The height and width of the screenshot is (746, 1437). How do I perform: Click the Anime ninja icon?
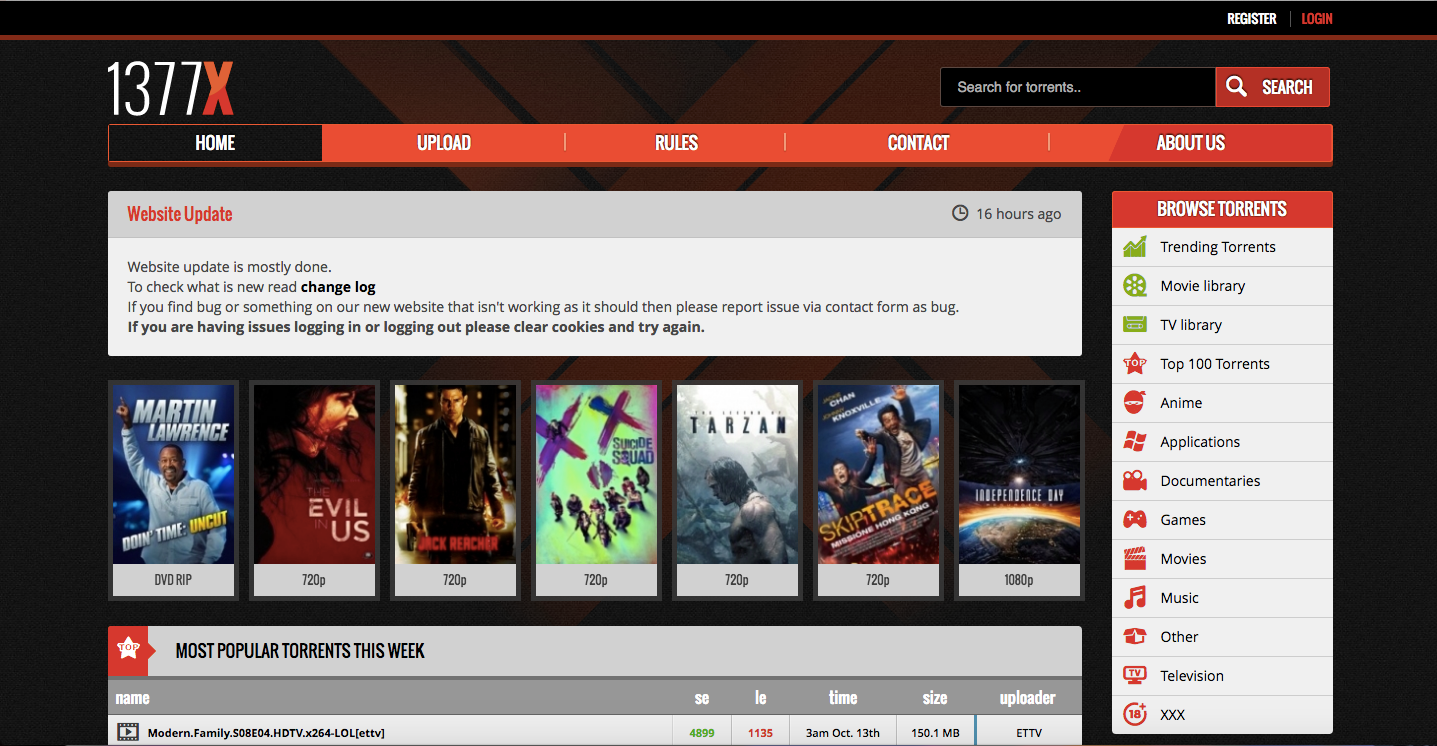point(1134,403)
